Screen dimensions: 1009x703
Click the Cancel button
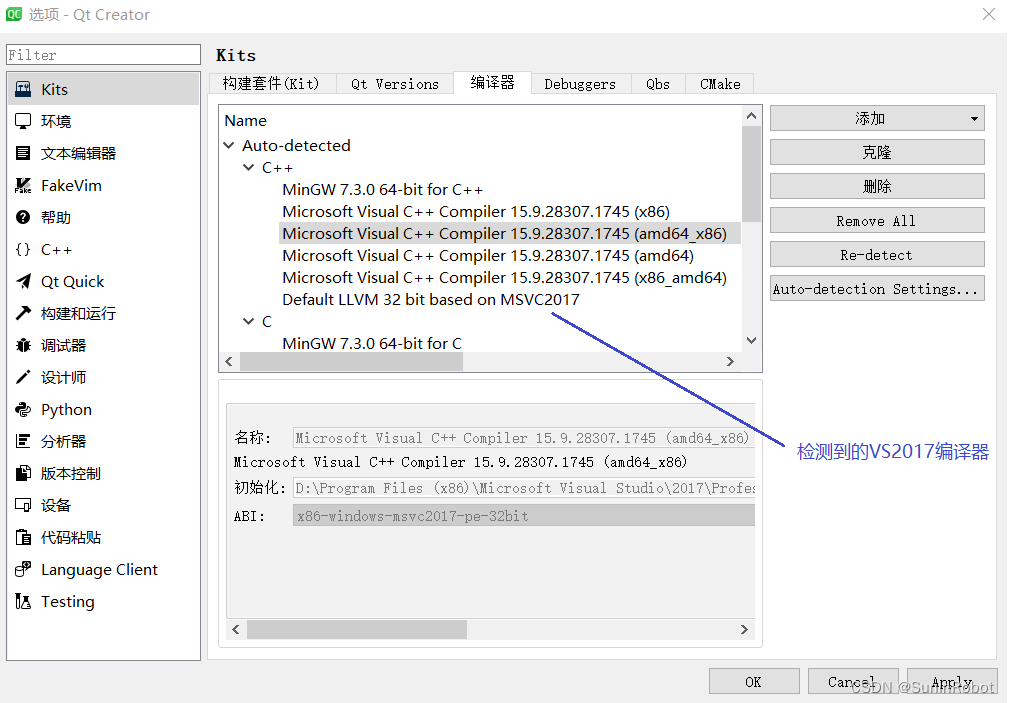point(853,682)
